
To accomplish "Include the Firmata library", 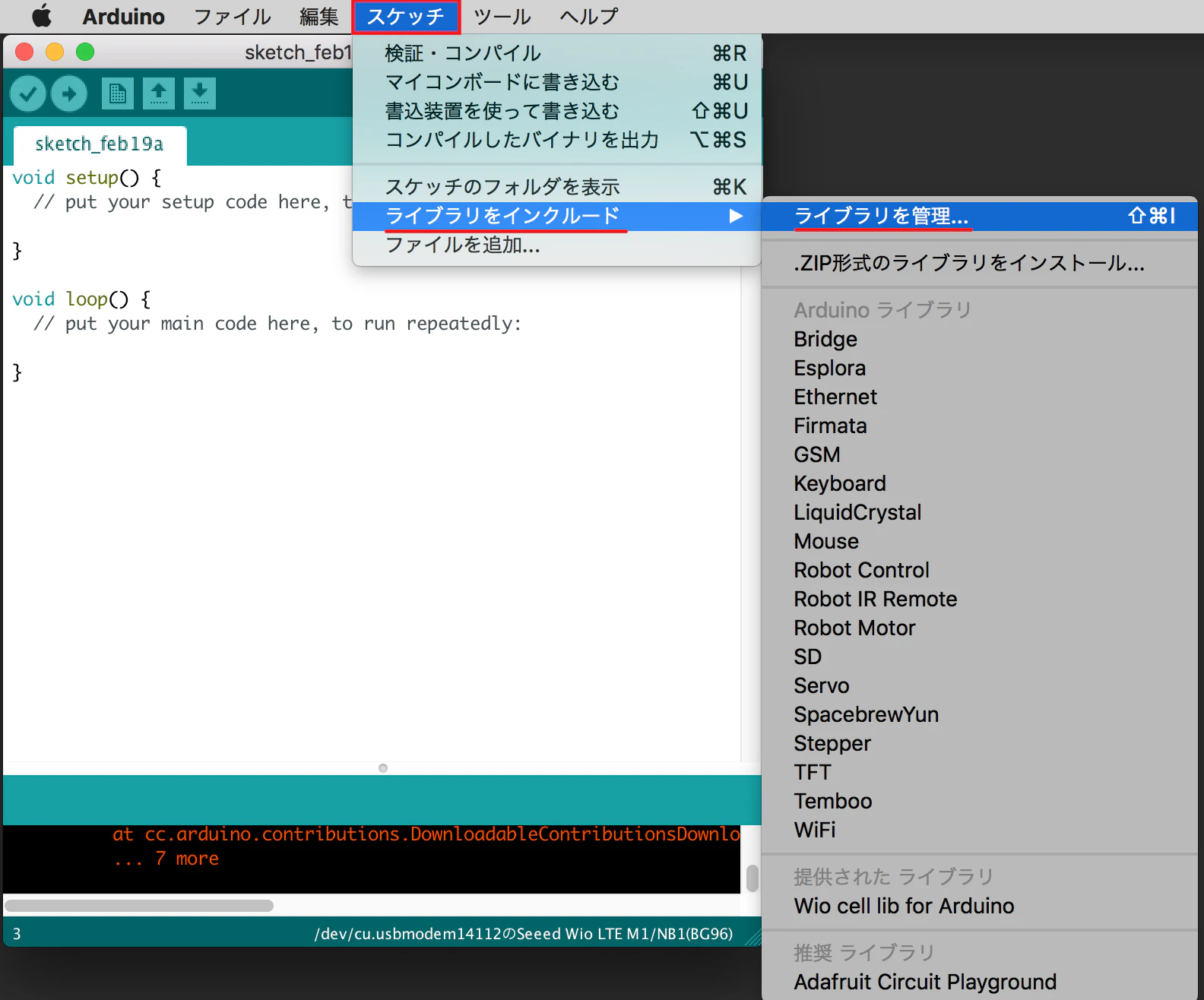I will 980,426.
